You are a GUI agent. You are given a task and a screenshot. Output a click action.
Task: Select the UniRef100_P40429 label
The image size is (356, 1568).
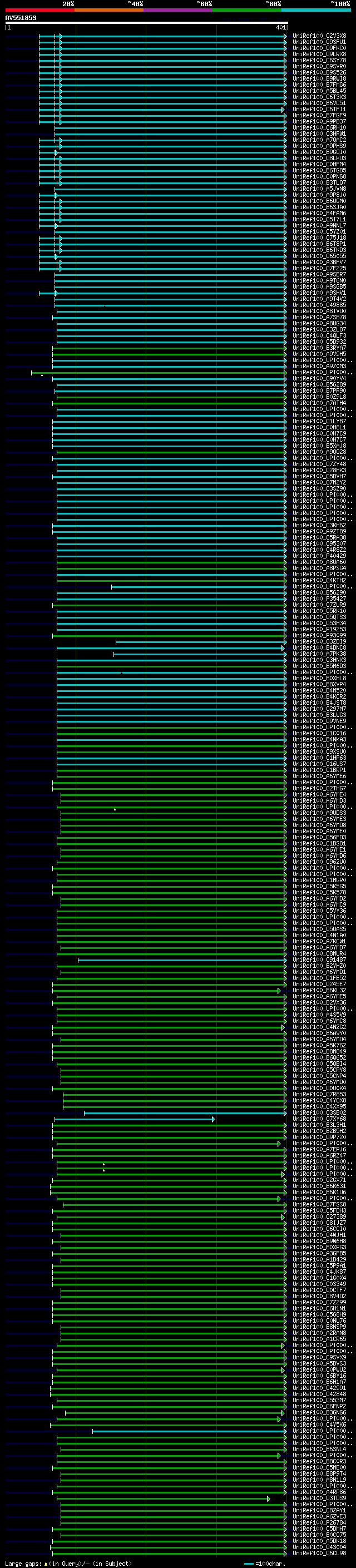click(319, 556)
